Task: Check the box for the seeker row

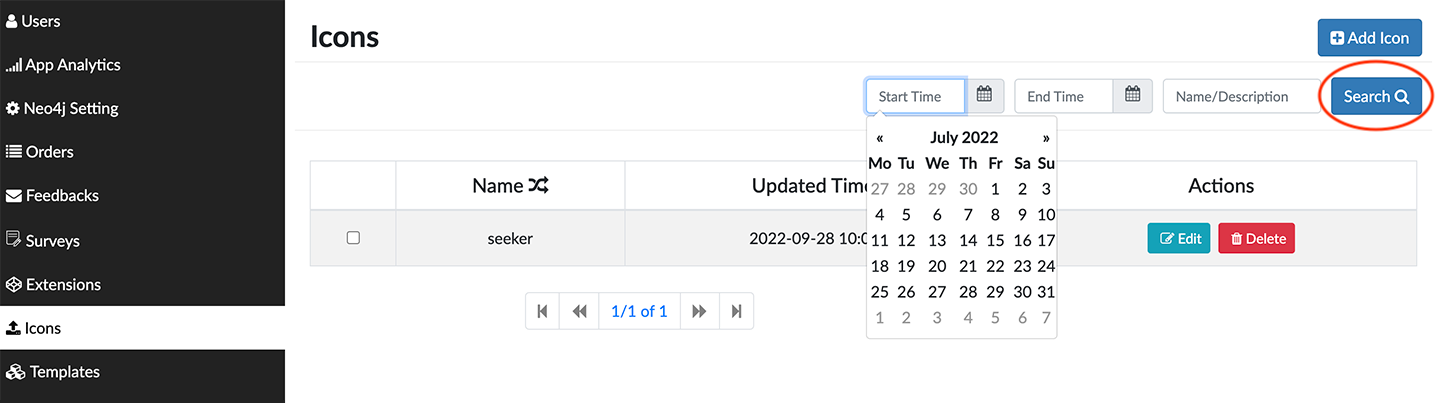Action: pyautogui.click(x=353, y=238)
